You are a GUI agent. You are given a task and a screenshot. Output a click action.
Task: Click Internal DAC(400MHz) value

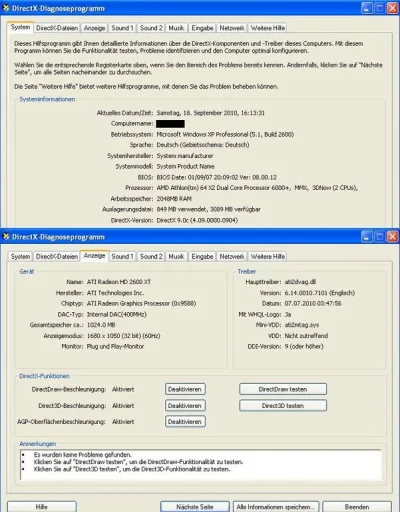(x=117, y=314)
